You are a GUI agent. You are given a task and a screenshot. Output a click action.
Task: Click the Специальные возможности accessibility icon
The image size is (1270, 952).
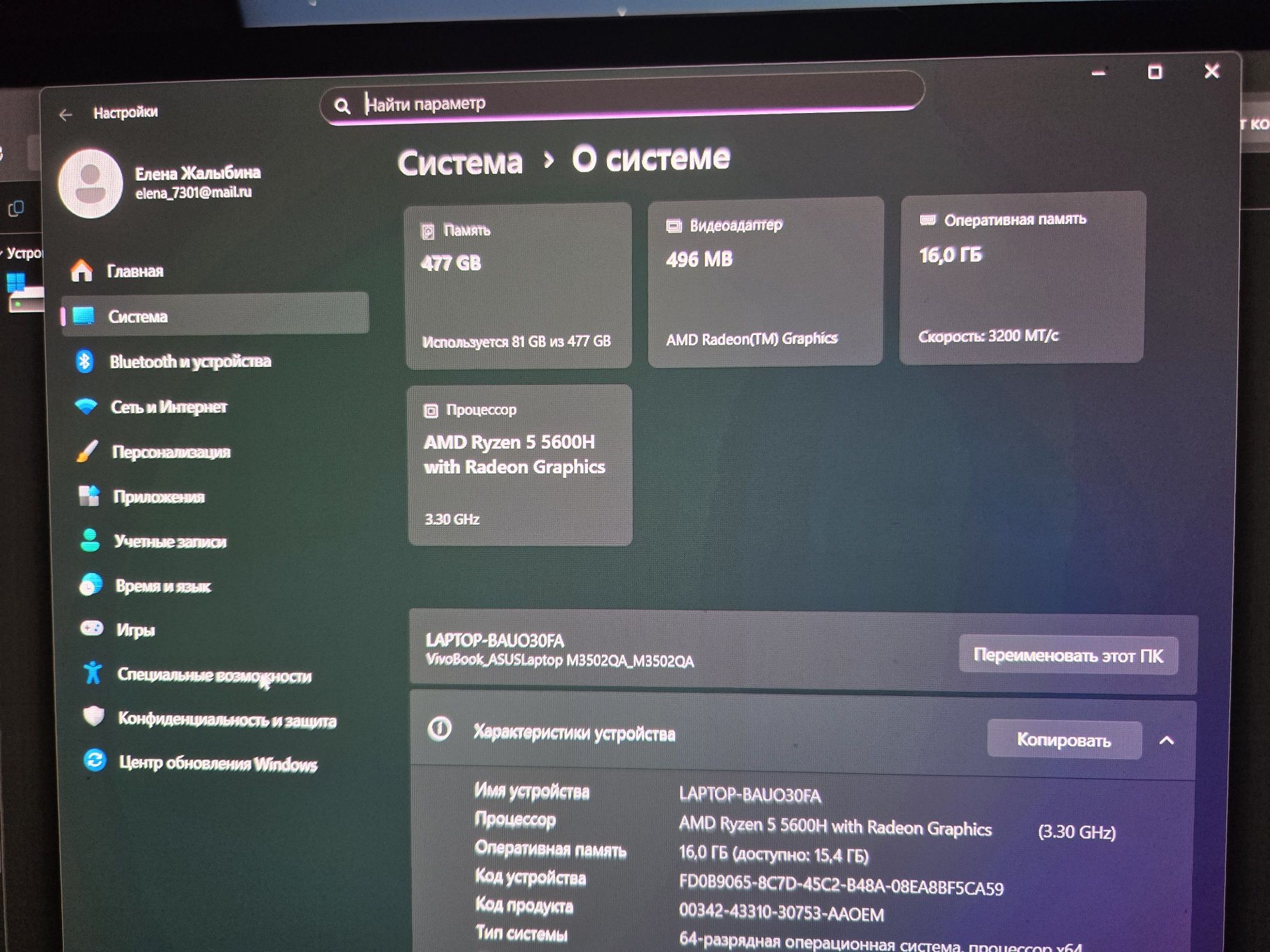93,673
